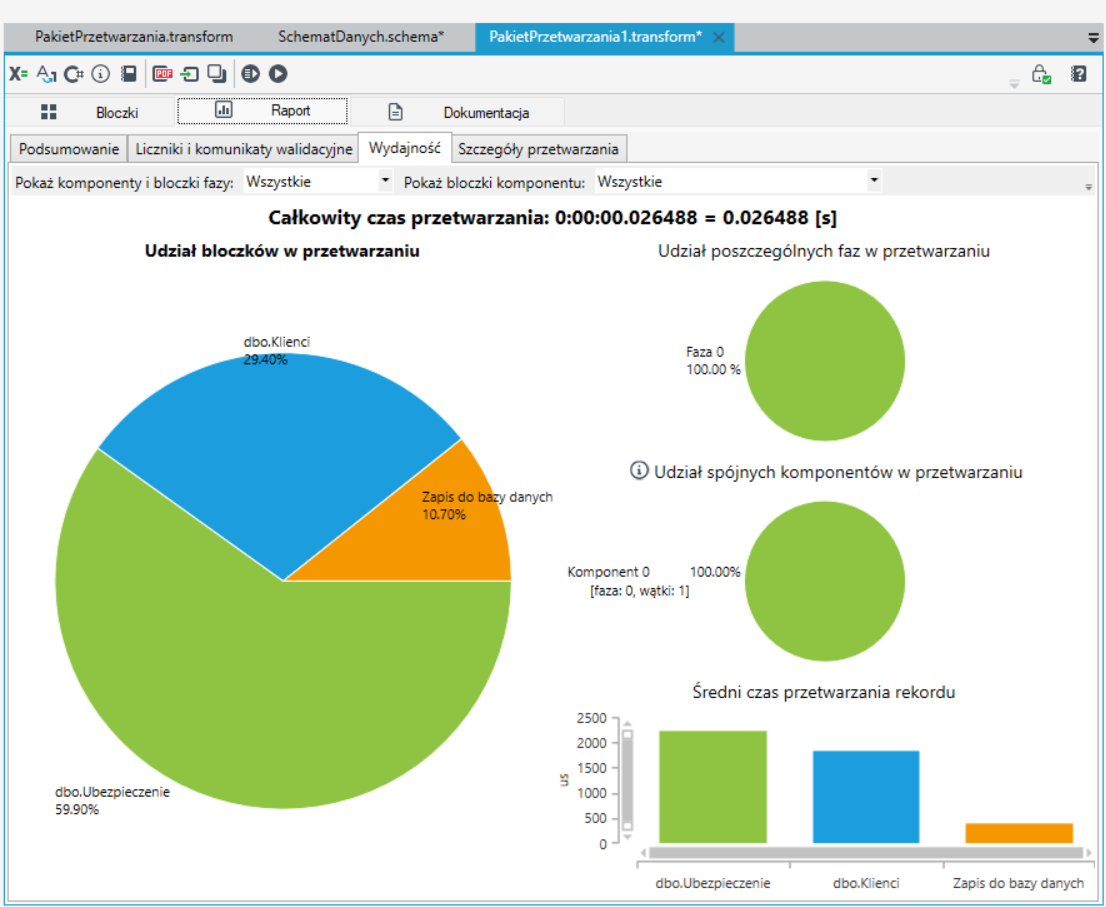The height and width of the screenshot is (907, 1106).
Task: Expand the main toolbar overflow arrow
Action: tap(1014, 84)
